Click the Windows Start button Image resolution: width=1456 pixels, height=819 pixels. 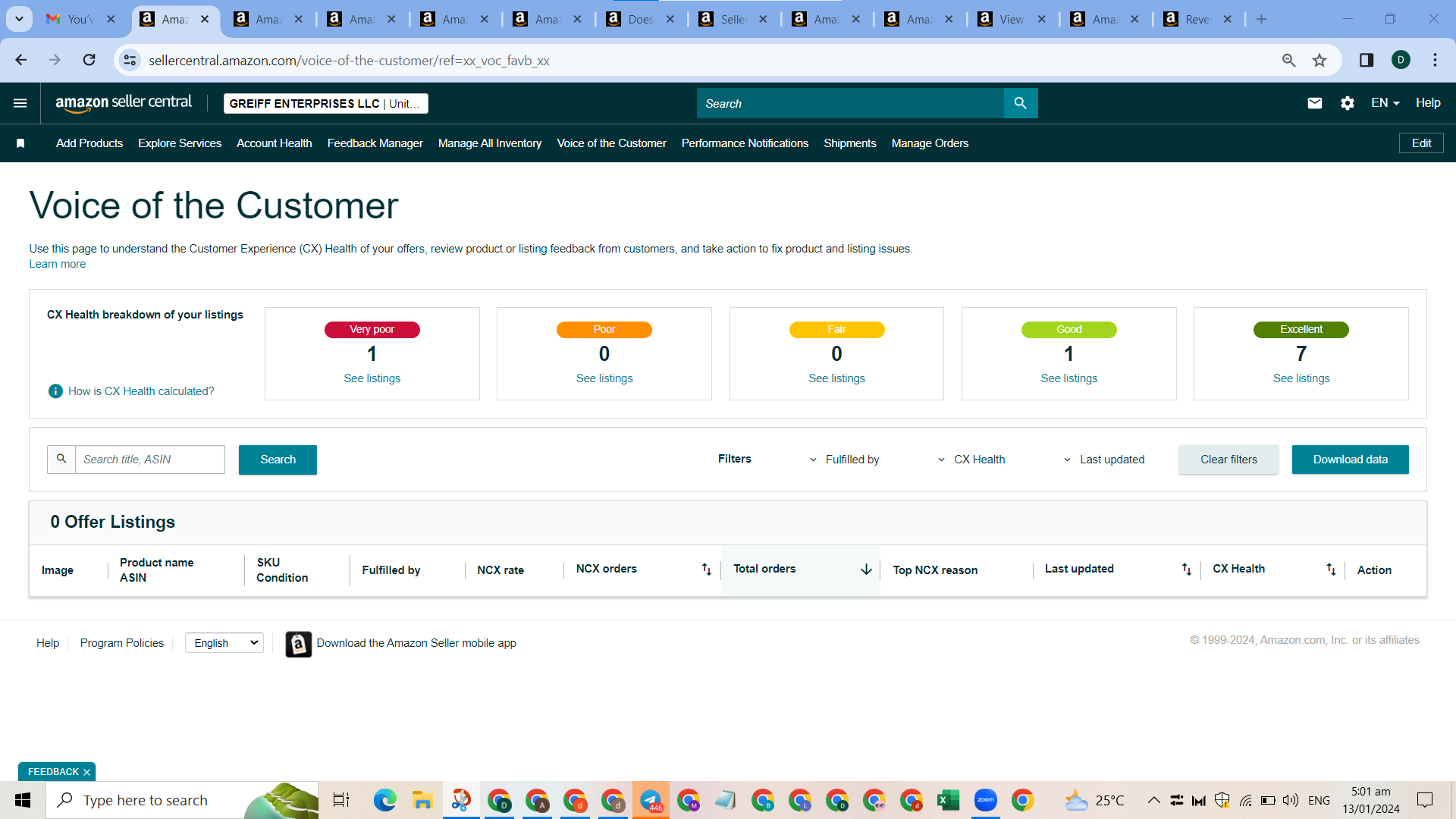(23, 800)
